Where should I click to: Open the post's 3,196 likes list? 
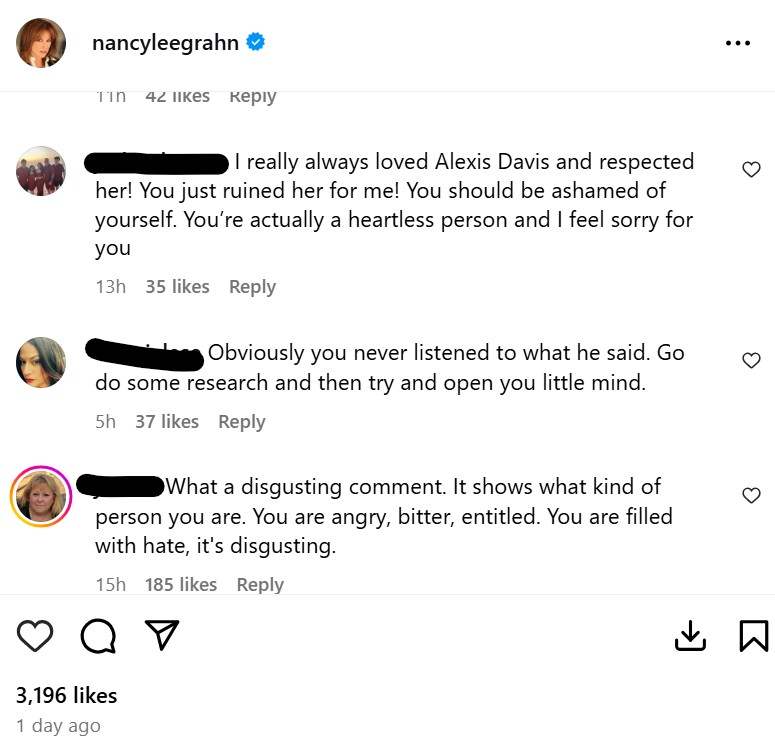tap(67, 695)
